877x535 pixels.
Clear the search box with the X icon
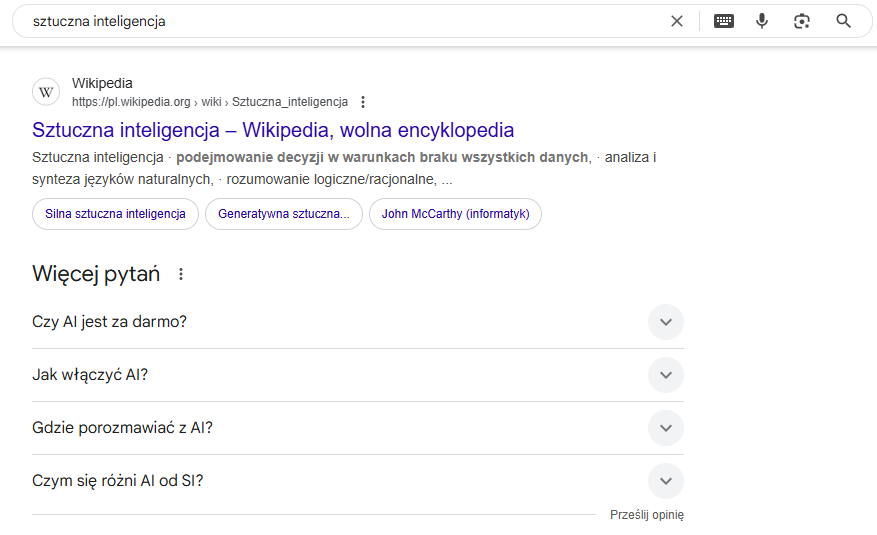pyautogui.click(x=677, y=21)
